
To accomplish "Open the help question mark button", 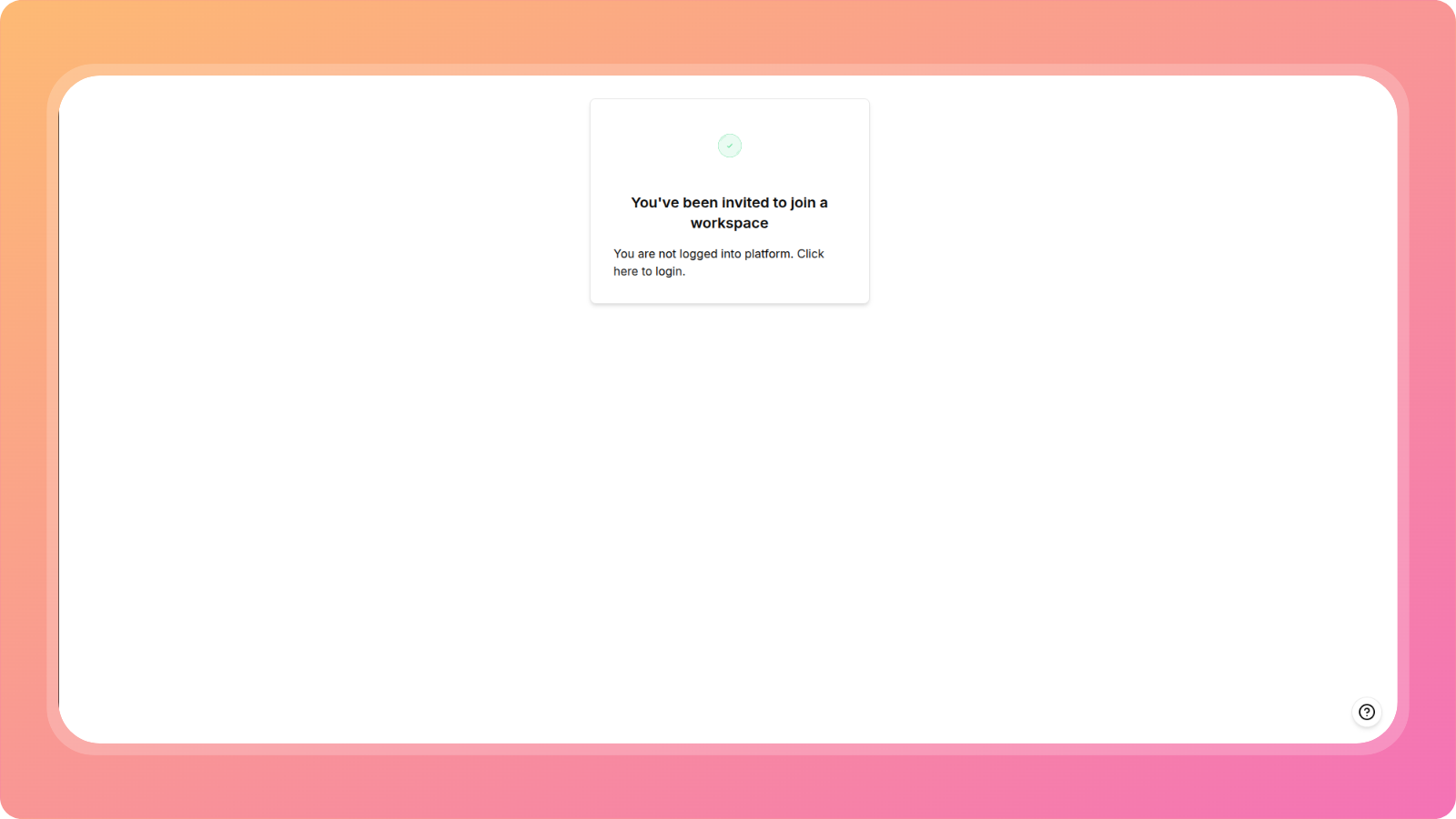I will [1366, 712].
